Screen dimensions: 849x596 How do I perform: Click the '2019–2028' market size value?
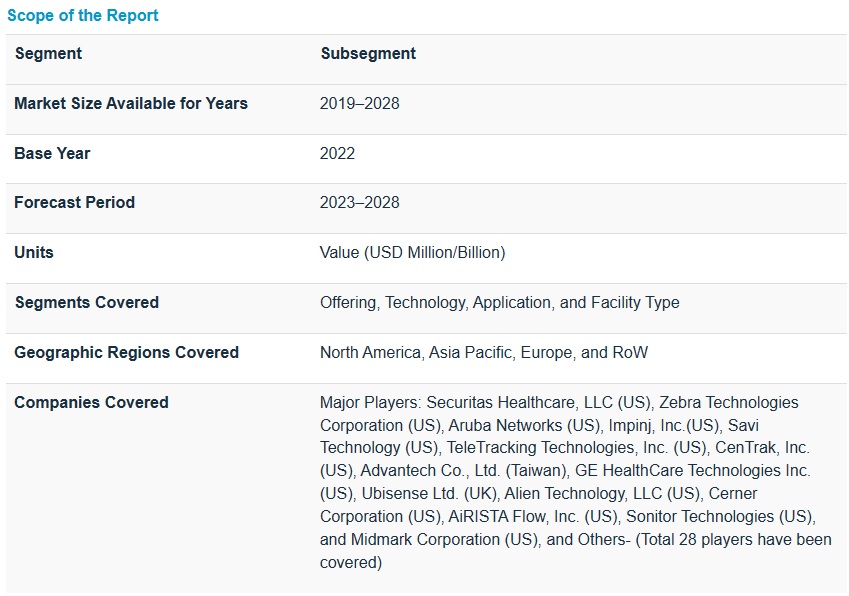359,103
